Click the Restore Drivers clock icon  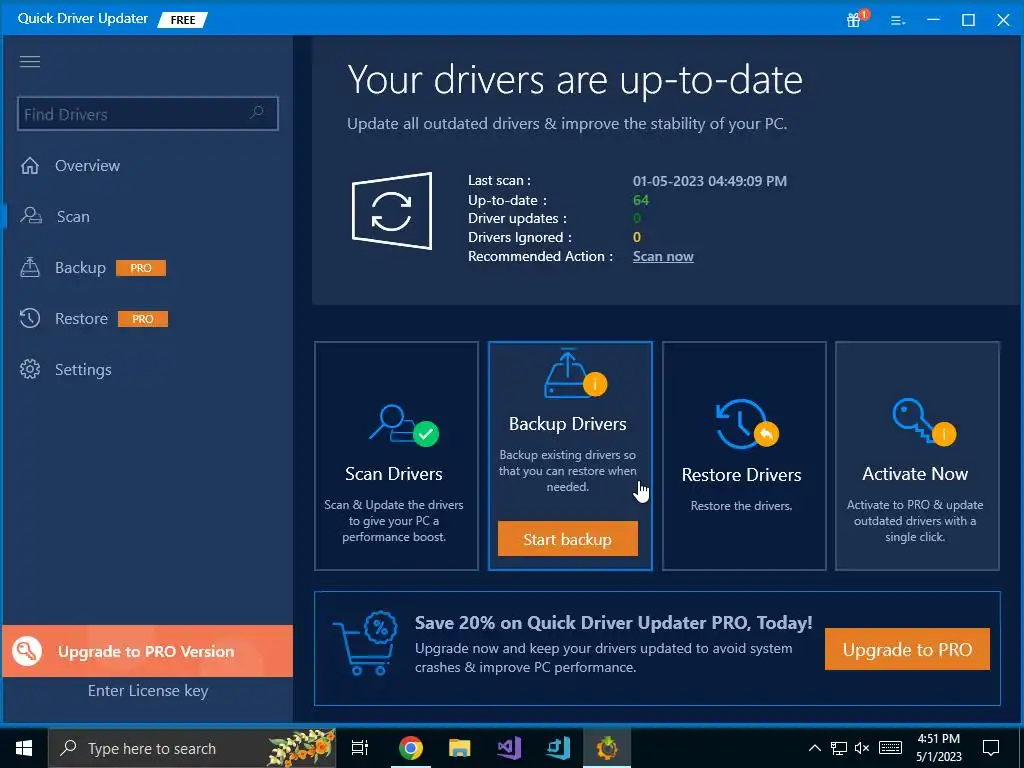(x=746, y=424)
